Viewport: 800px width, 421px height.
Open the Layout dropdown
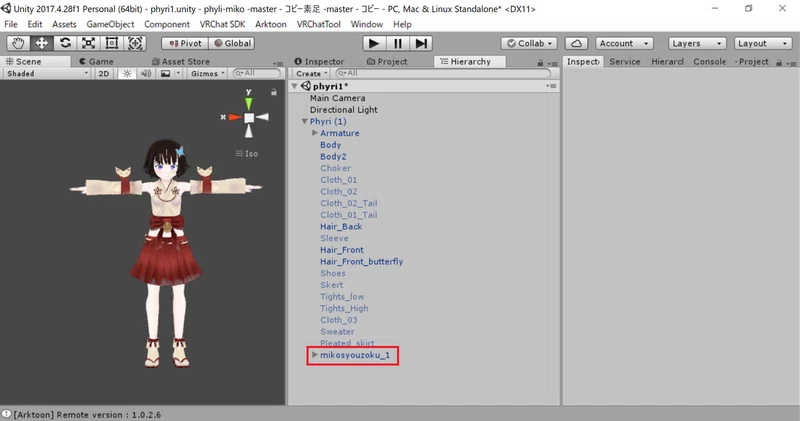(x=763, y=43)
